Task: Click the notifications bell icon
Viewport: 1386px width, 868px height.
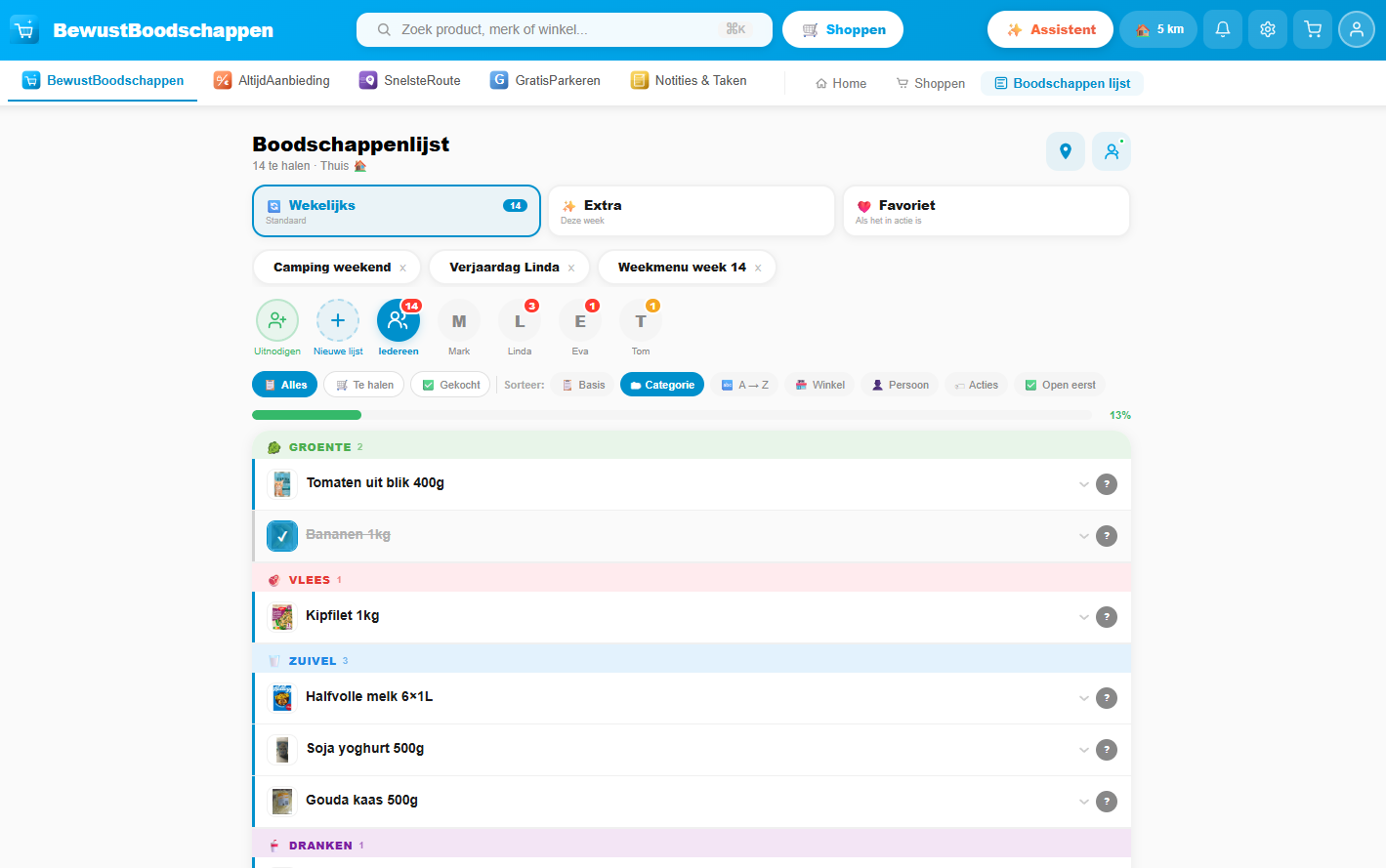Action: pyautogui.click(x=1222, y=29)
